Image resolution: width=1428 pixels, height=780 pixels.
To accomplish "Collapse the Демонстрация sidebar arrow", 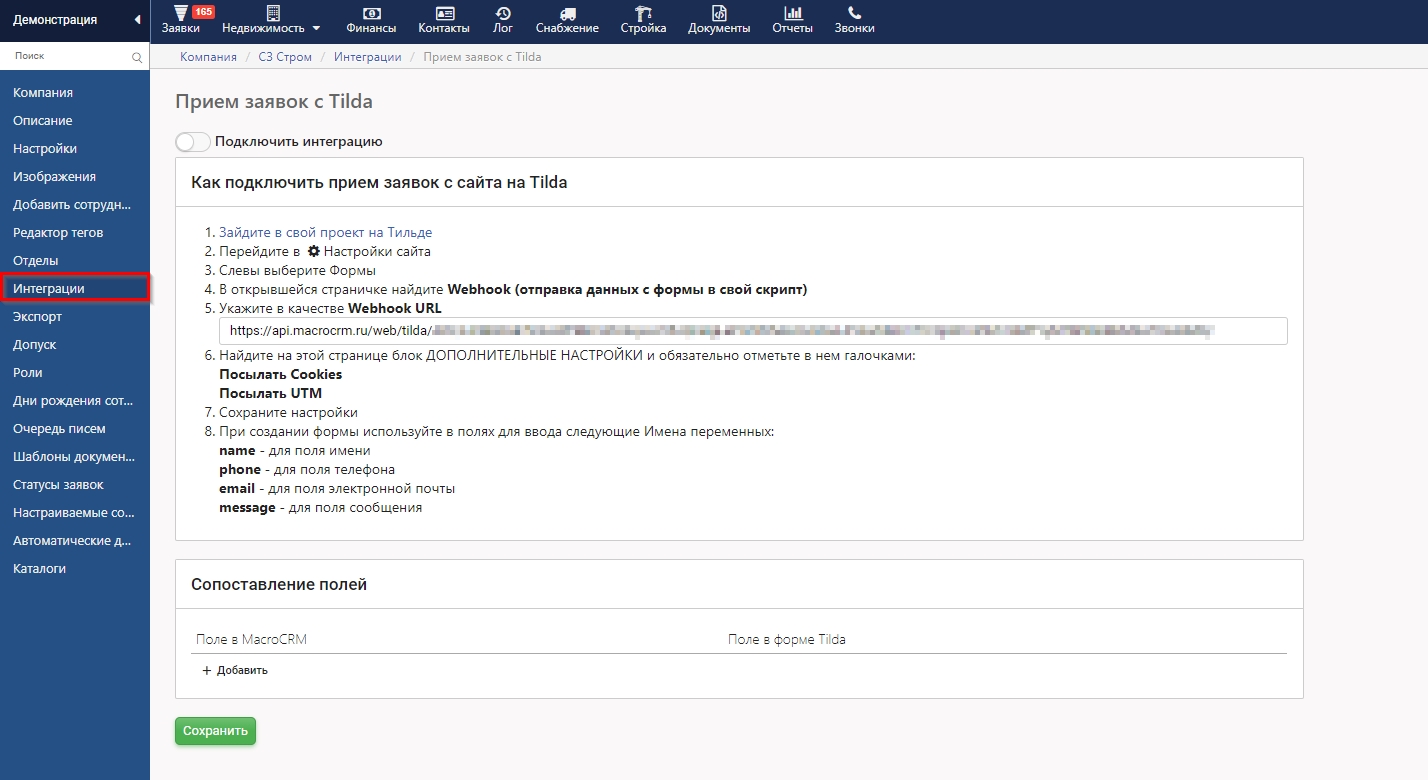I will pyautogui.click(x=137, y=20).
